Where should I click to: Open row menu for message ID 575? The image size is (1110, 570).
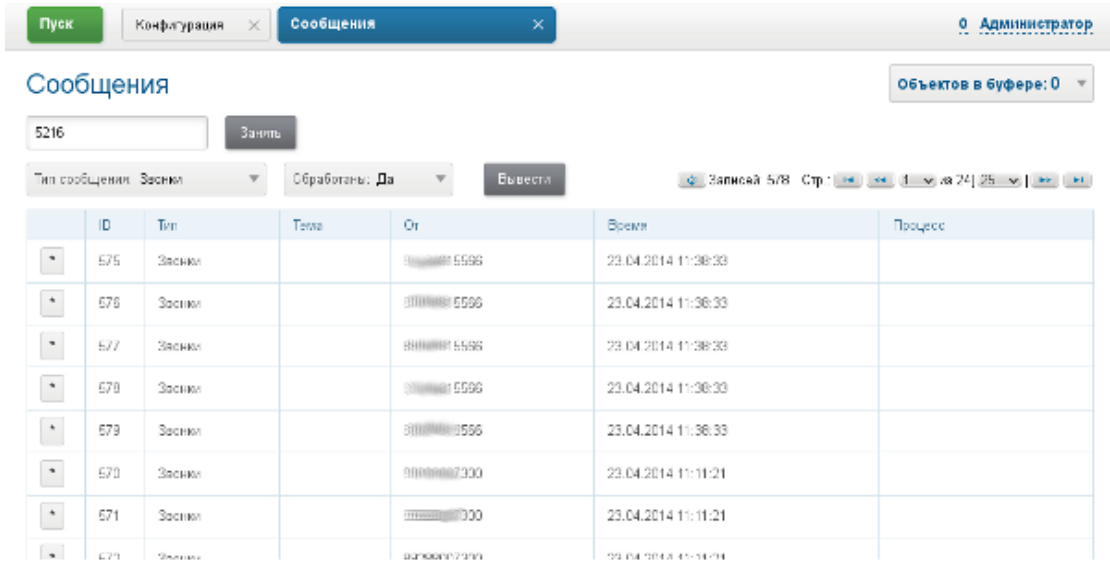click(52, 261)
